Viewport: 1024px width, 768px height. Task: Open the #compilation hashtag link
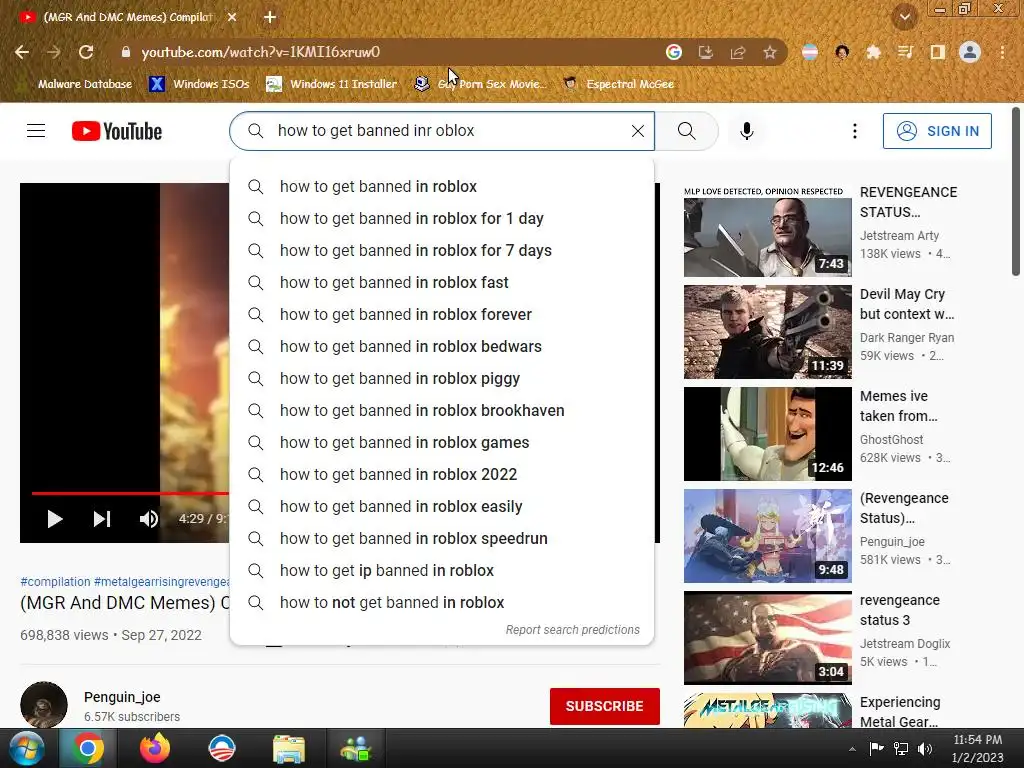pyautogui.click(x=56, y=582)
